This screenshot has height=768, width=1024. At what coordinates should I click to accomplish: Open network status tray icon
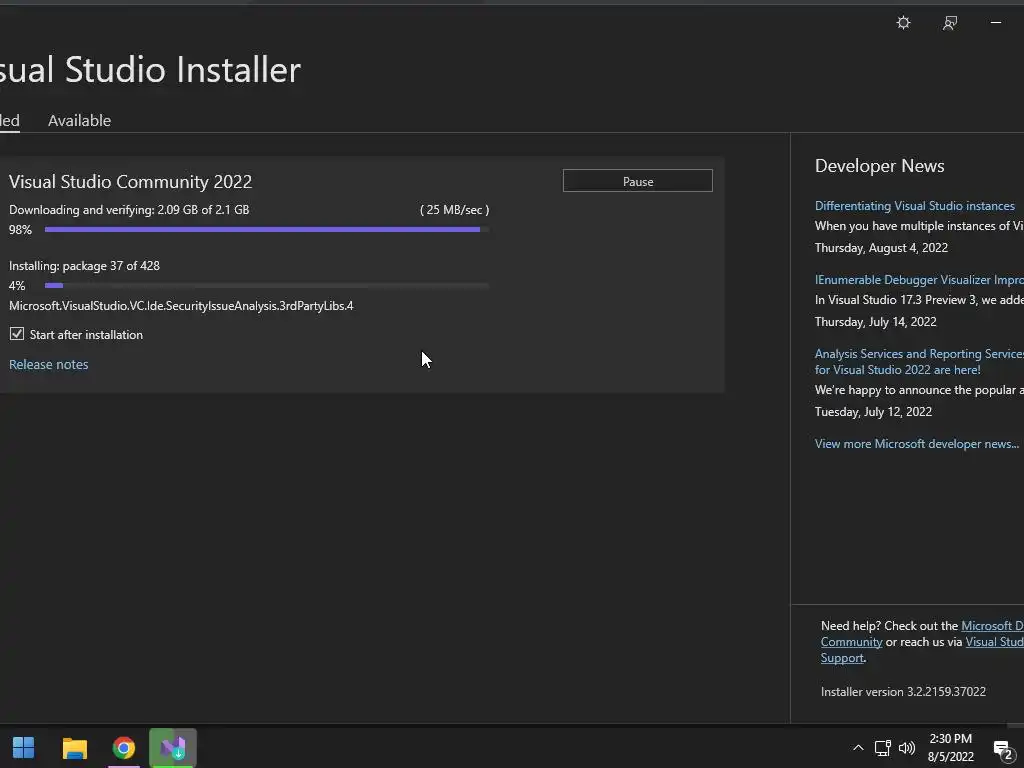883,748
